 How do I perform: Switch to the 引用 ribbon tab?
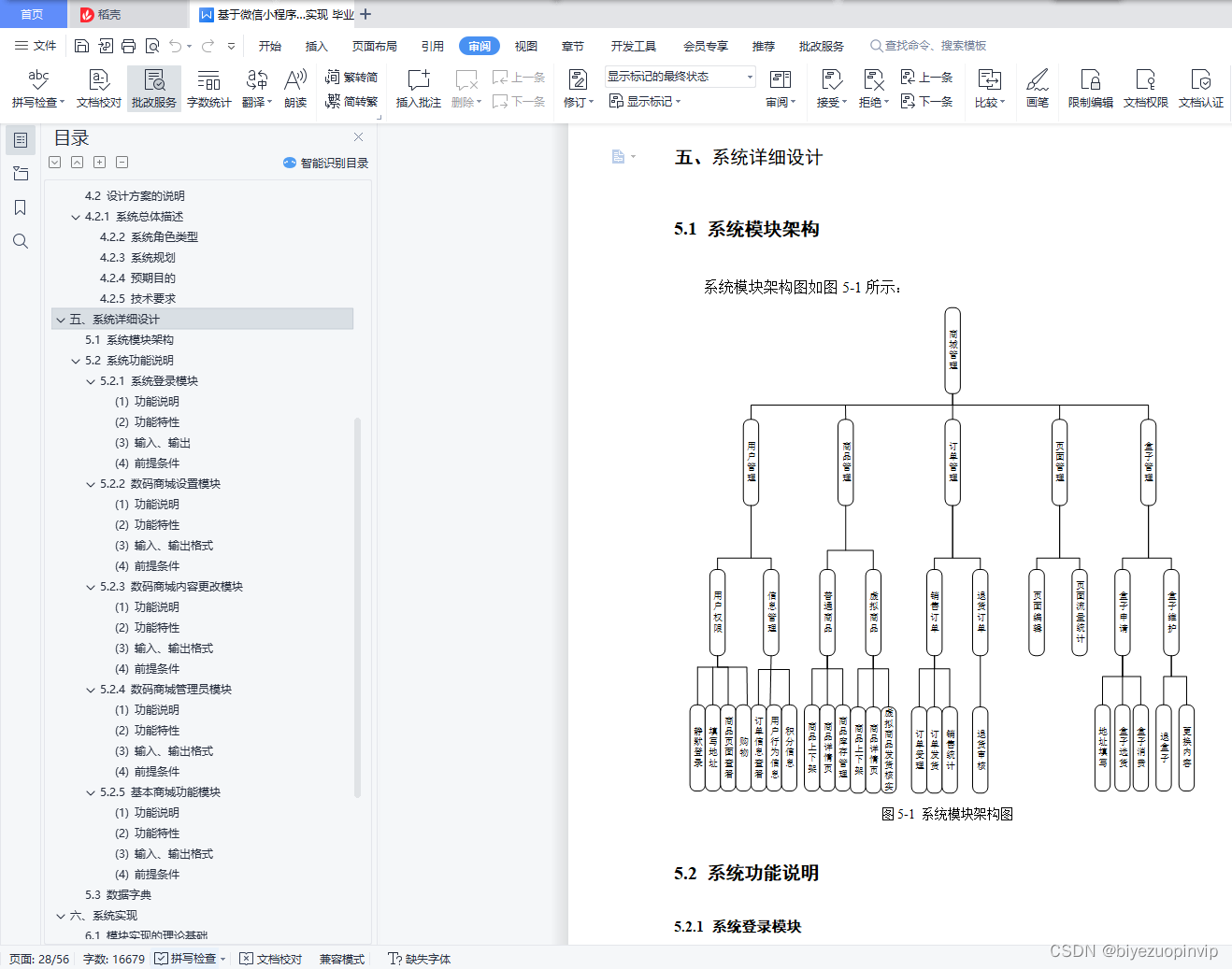(433, 46)
